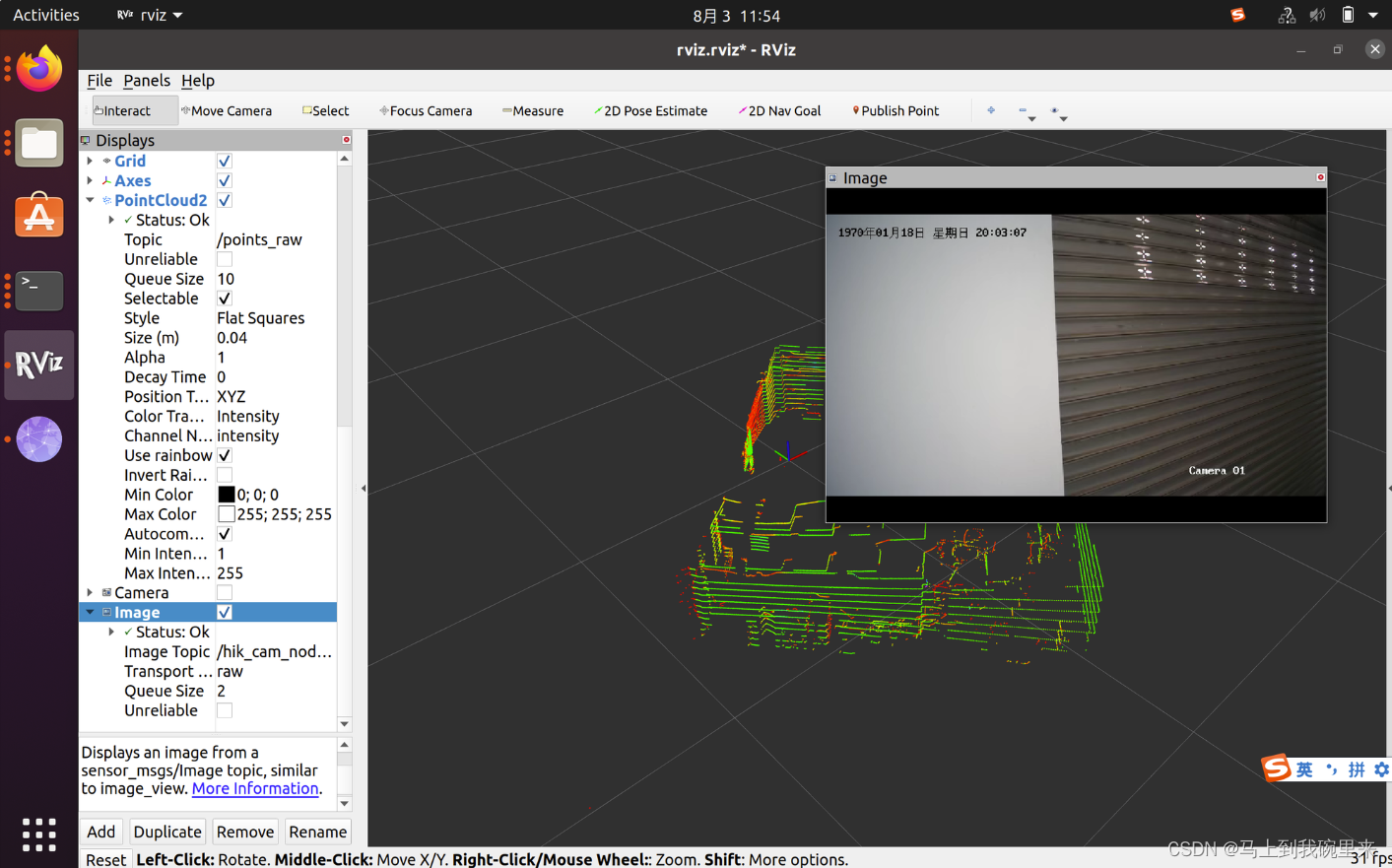This screenshot has width=1392, height=868.
Task: Select the 2D Nav Goal tool
Action: pyautogui.click(x=779, y=110)
